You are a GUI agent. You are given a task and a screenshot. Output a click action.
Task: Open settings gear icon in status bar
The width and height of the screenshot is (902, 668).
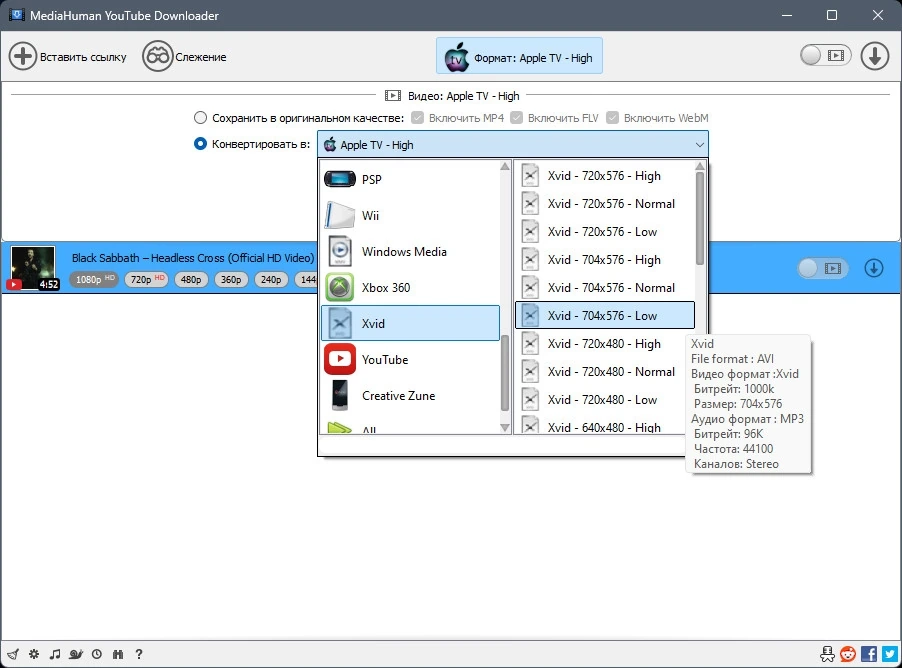click(34, 654)
